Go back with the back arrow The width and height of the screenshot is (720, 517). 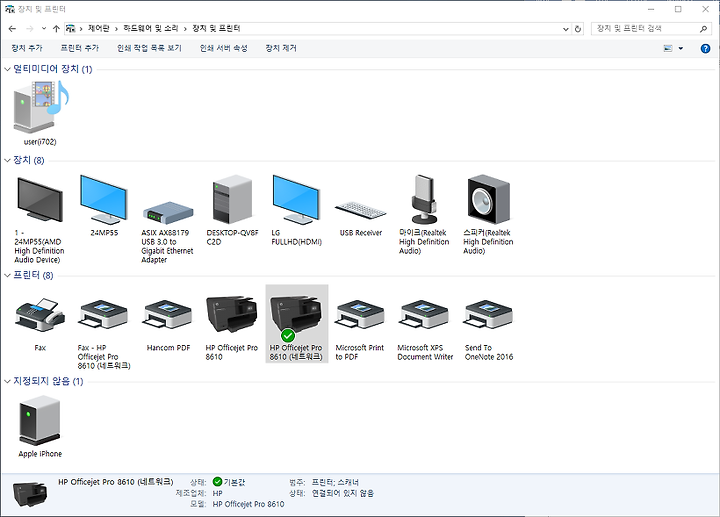[12, 28]
